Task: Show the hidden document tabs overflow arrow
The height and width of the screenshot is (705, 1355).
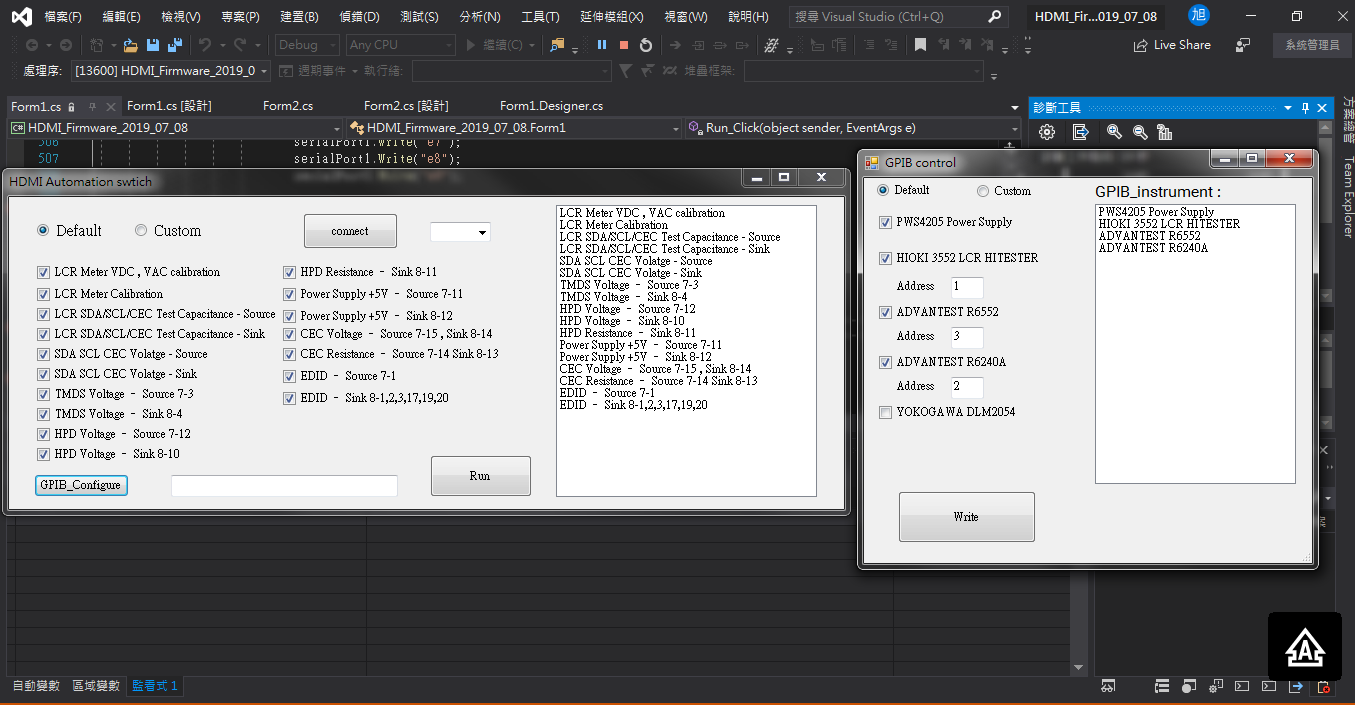Action: pyautogui.click(x=1015, y=107)
